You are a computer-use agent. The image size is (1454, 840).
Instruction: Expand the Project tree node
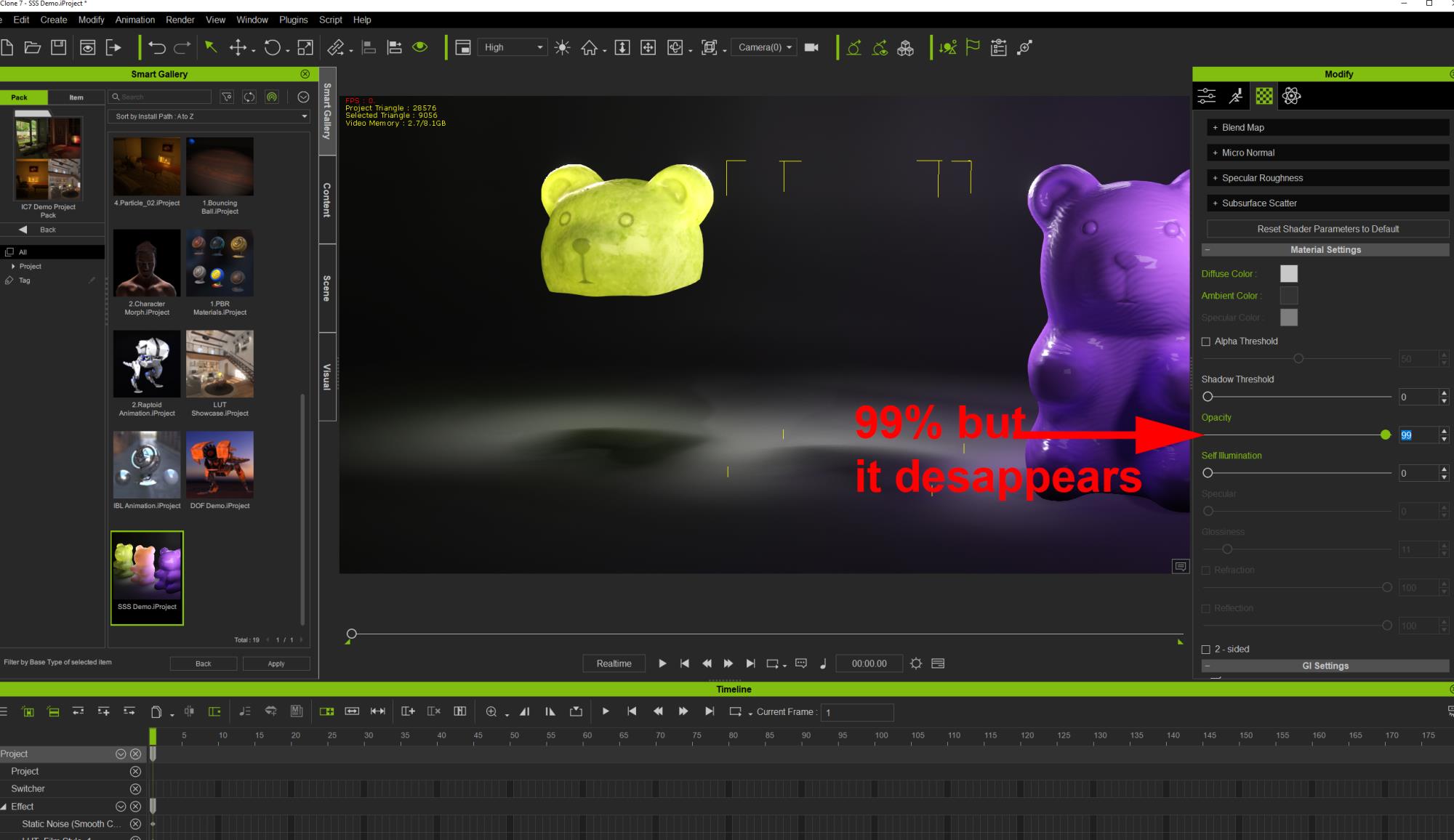(x=13, y=267)
